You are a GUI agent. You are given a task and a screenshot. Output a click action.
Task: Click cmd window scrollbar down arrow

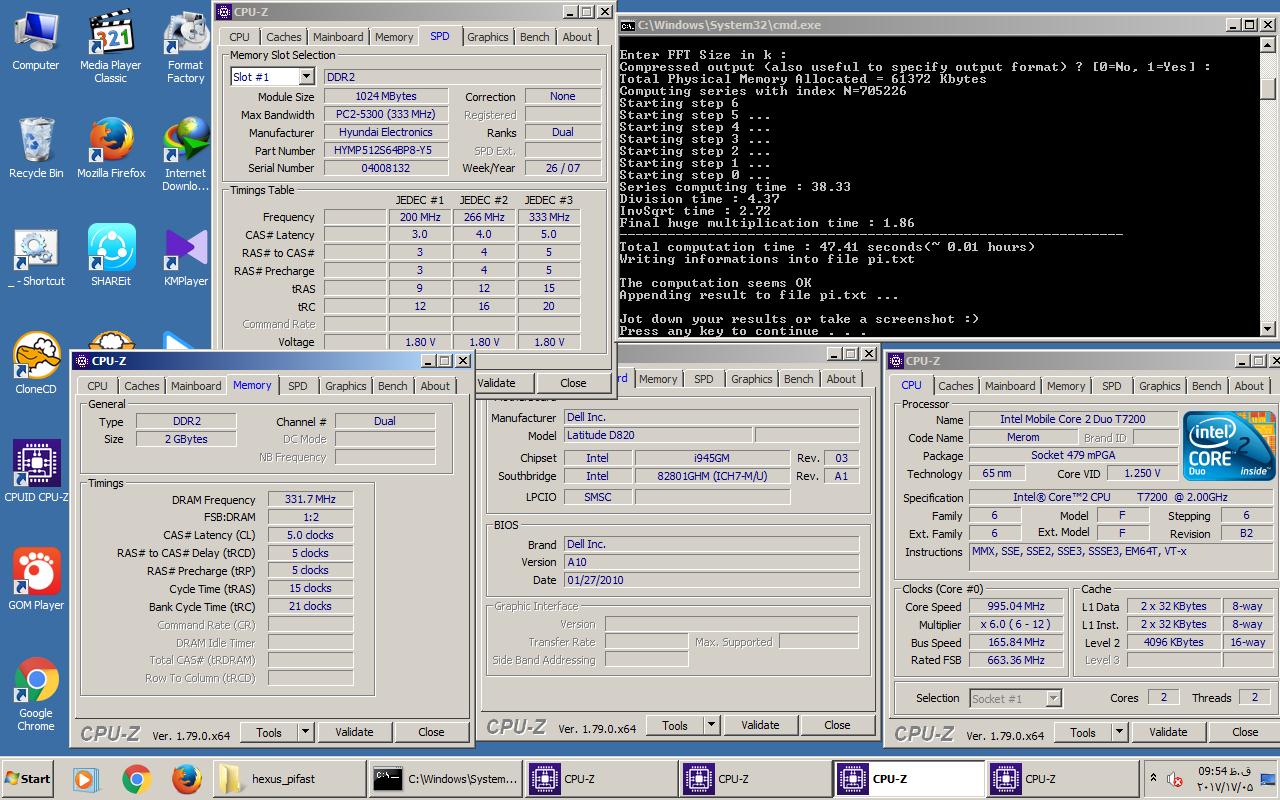pos(1268,328)
